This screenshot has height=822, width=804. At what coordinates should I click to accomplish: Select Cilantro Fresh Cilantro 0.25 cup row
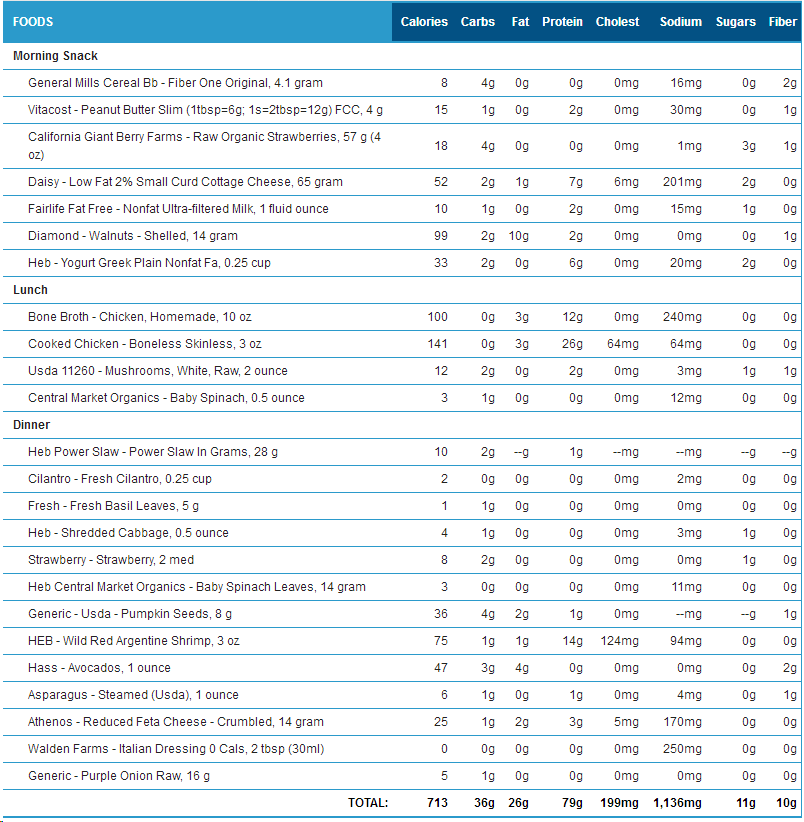point(402,479)
